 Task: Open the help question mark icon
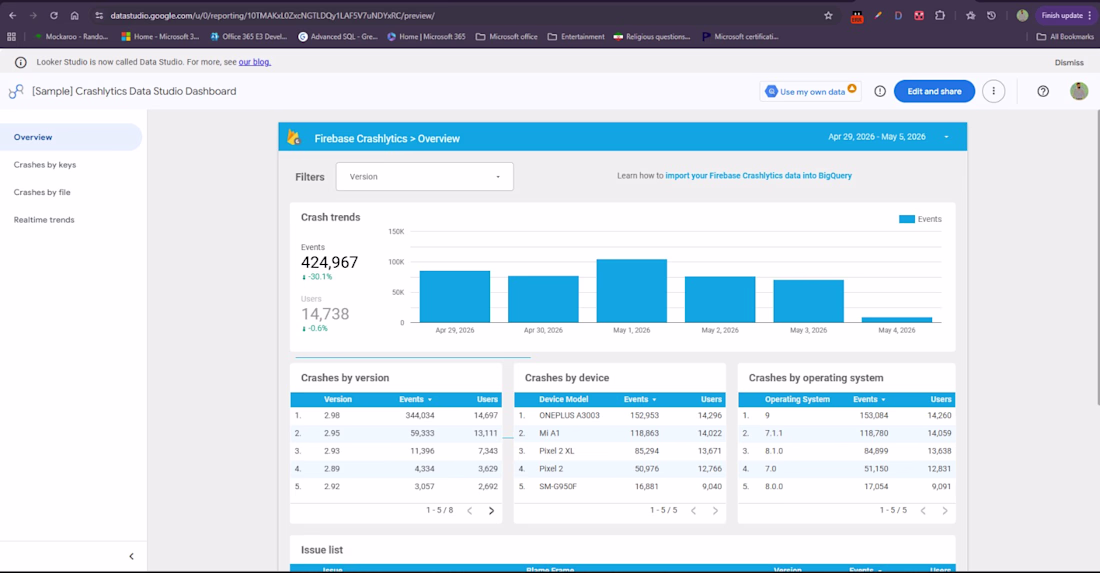tap(1043, 91)
